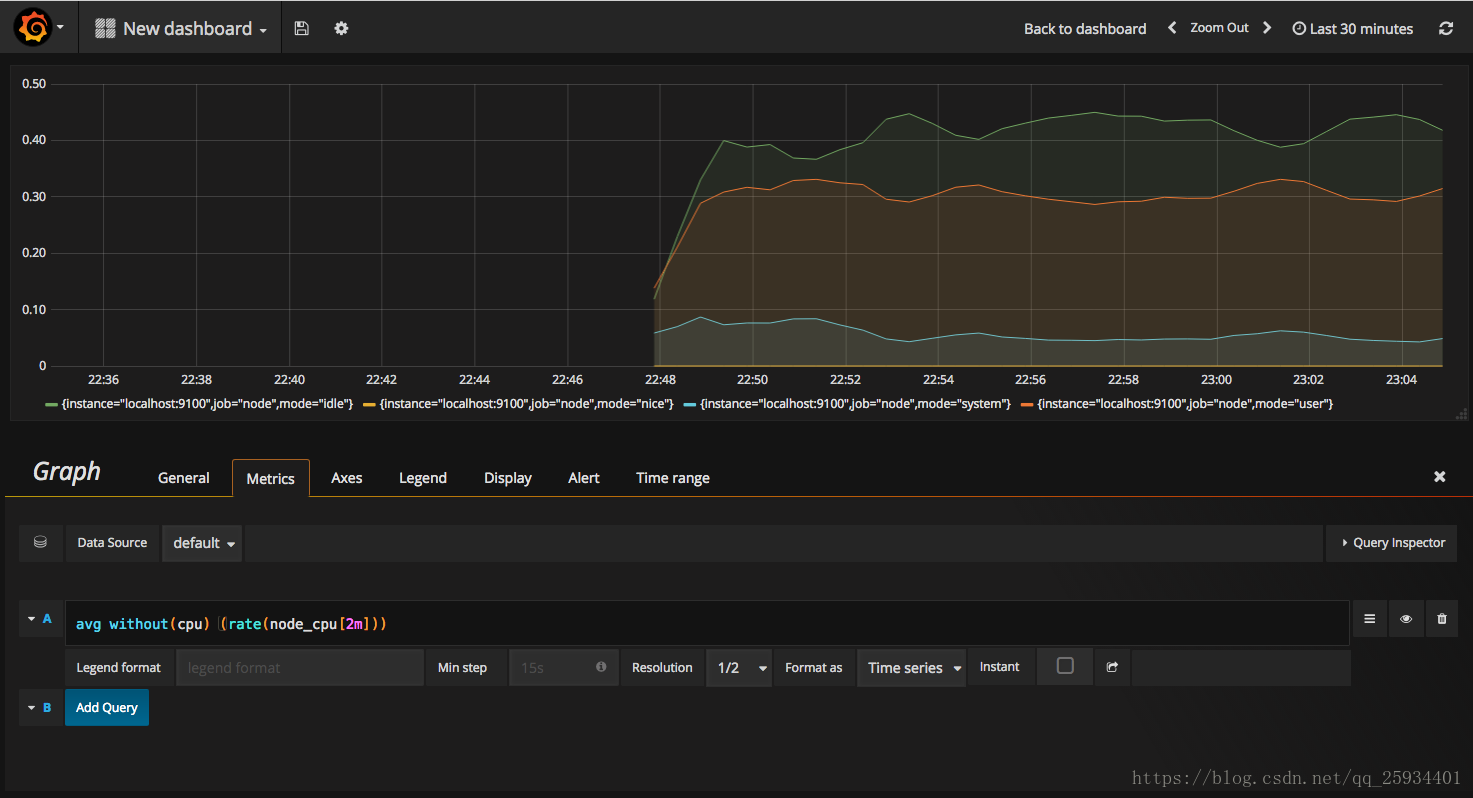Open the Time range tab
1473x798 pixels.
pyautogui.click(x=673, y=478)
